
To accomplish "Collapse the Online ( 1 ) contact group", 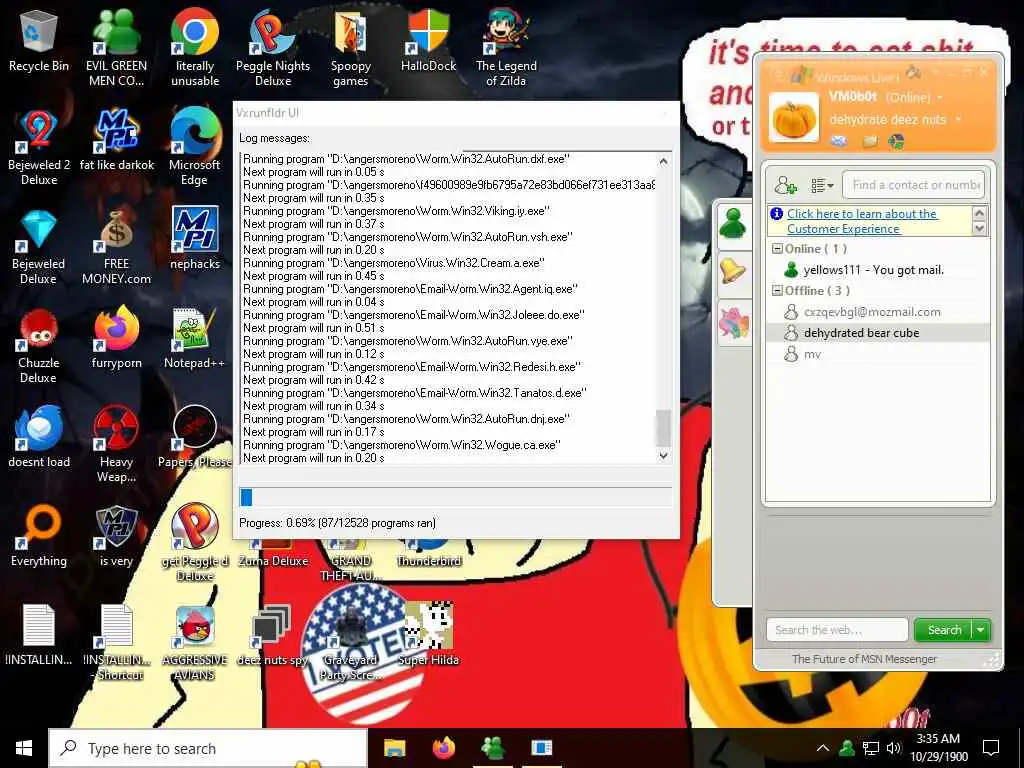I will 777,249.
